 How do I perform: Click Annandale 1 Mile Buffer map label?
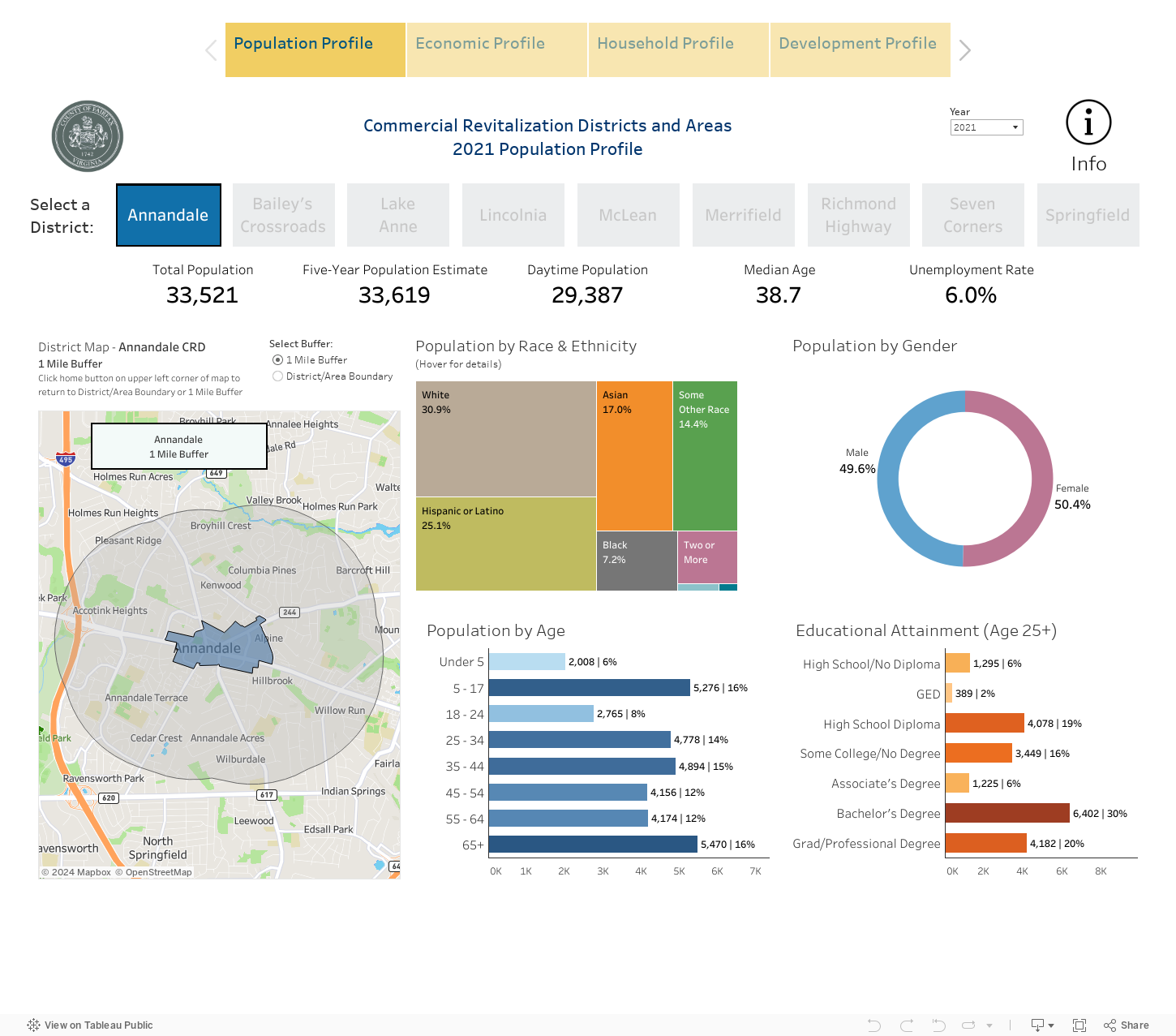(179, 446)
